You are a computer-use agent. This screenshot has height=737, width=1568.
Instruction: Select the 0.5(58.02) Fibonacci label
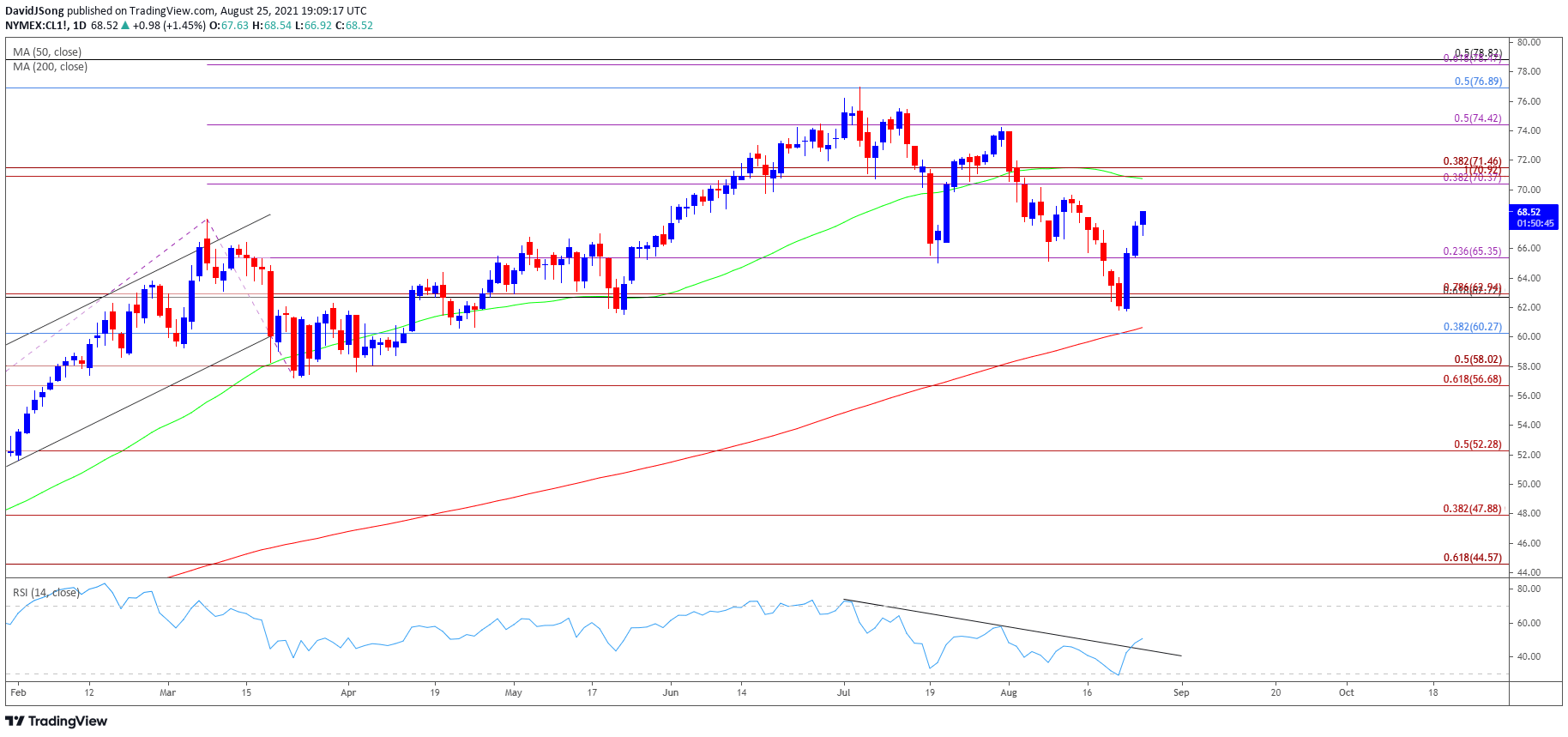pos(1478,359)
